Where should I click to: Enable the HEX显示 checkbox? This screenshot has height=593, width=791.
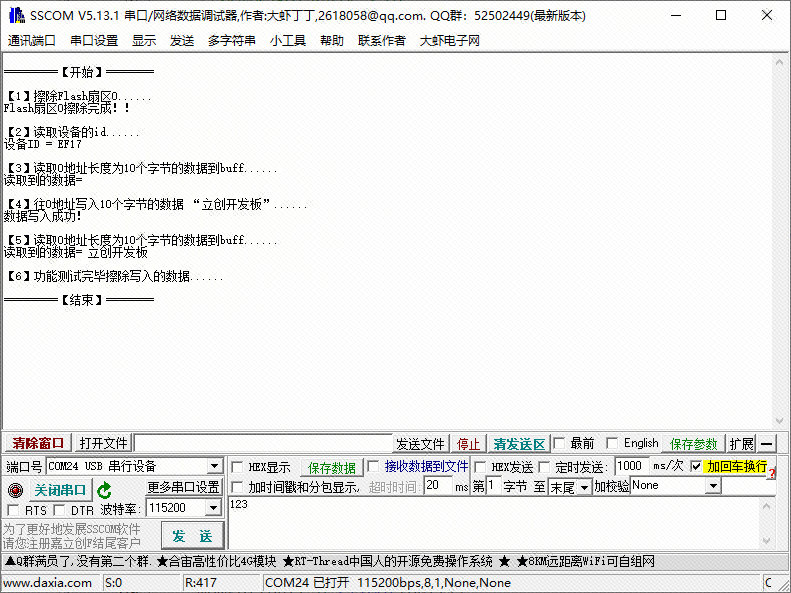237,467
